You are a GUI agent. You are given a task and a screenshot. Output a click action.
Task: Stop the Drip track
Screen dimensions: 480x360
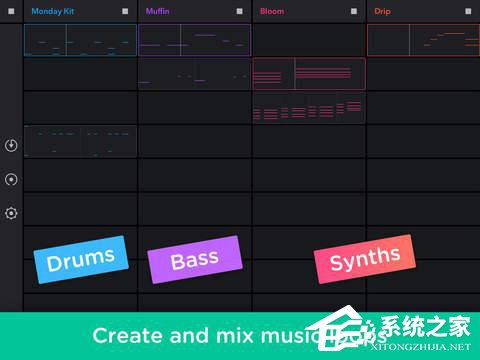(468, 11)
